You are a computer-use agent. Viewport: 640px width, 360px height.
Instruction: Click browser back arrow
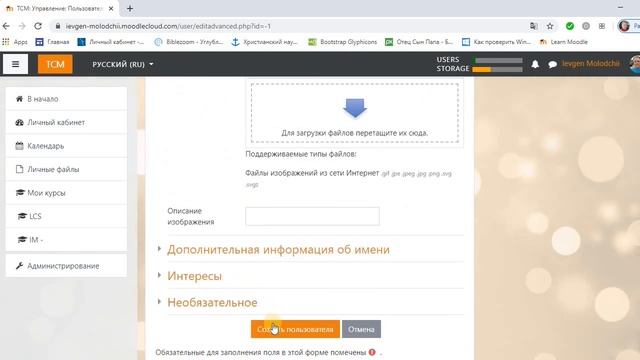[x=6, y=26]
